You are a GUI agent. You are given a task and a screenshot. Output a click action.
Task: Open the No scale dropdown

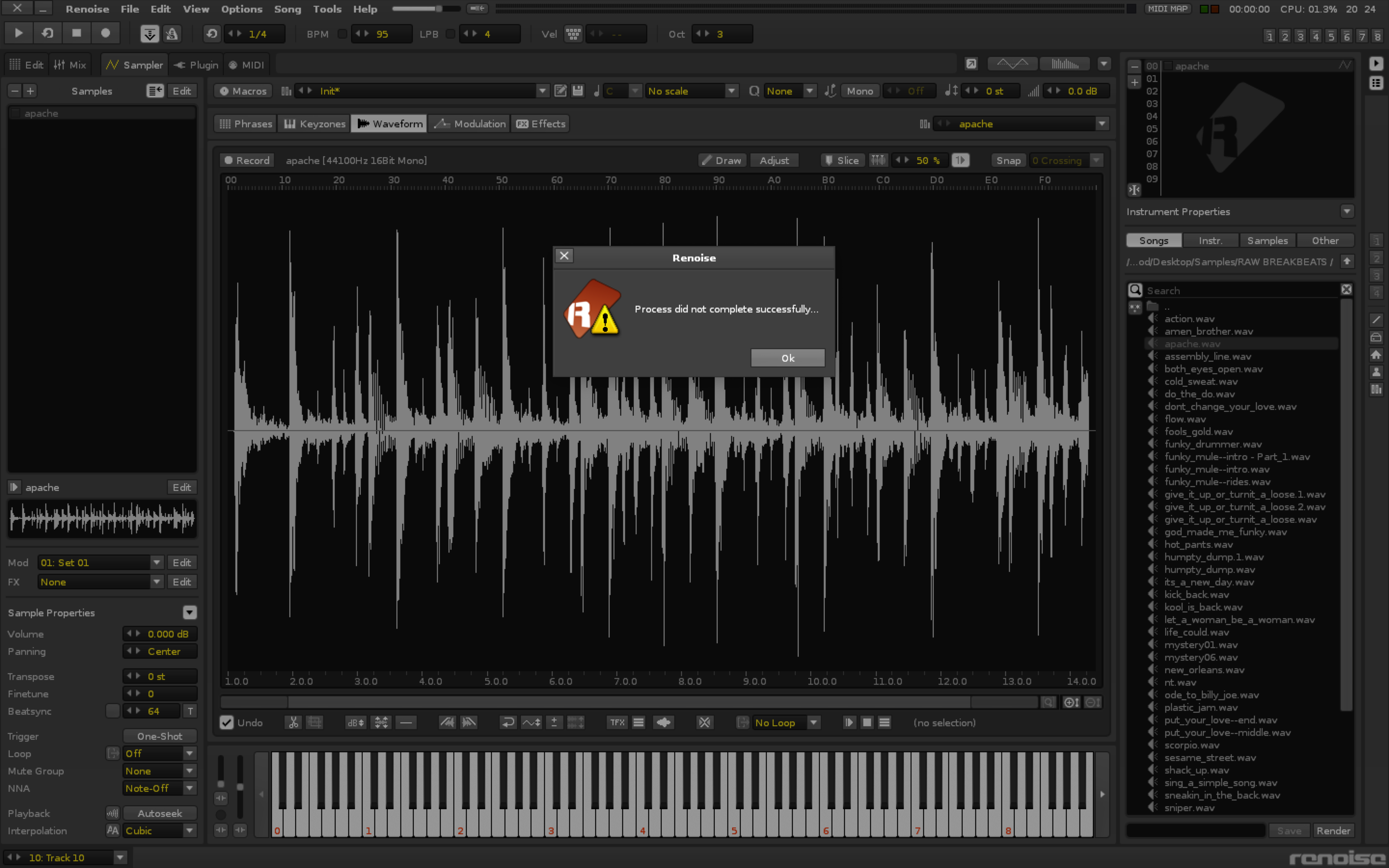[x=692, y=91]
